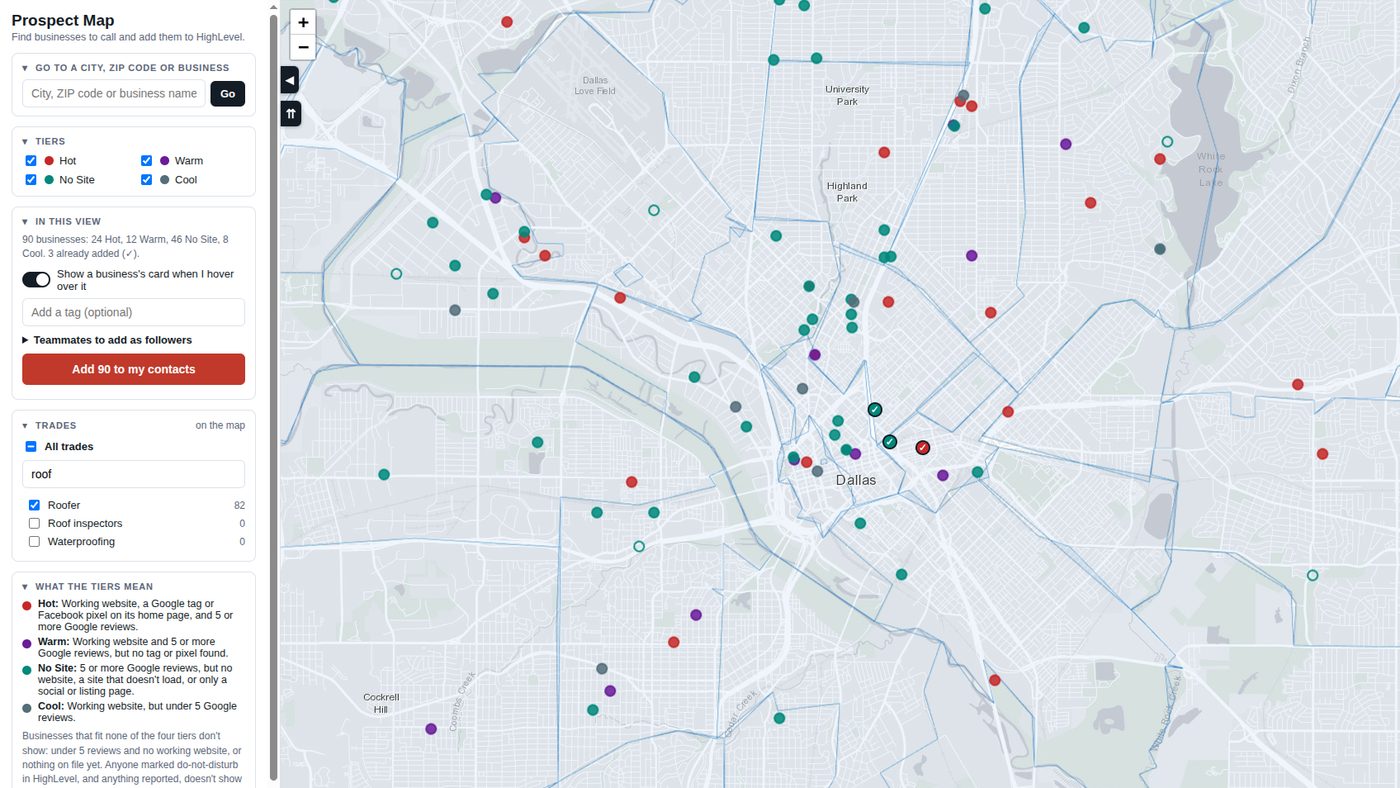This screenshot has width=1400, height=788.
Task: Expand Teammates to add as followers
Action: (107, 340)
